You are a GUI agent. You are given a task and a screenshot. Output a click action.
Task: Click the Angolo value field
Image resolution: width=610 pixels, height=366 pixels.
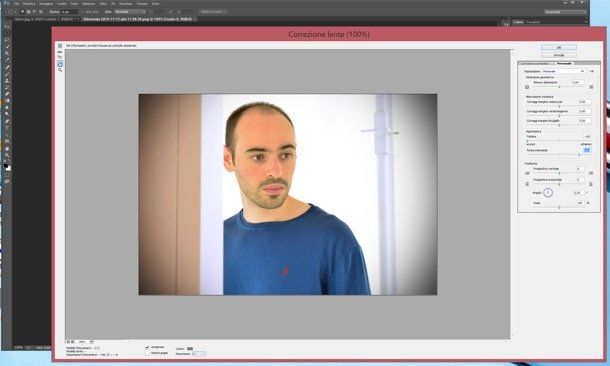click(x=579, y=192)
